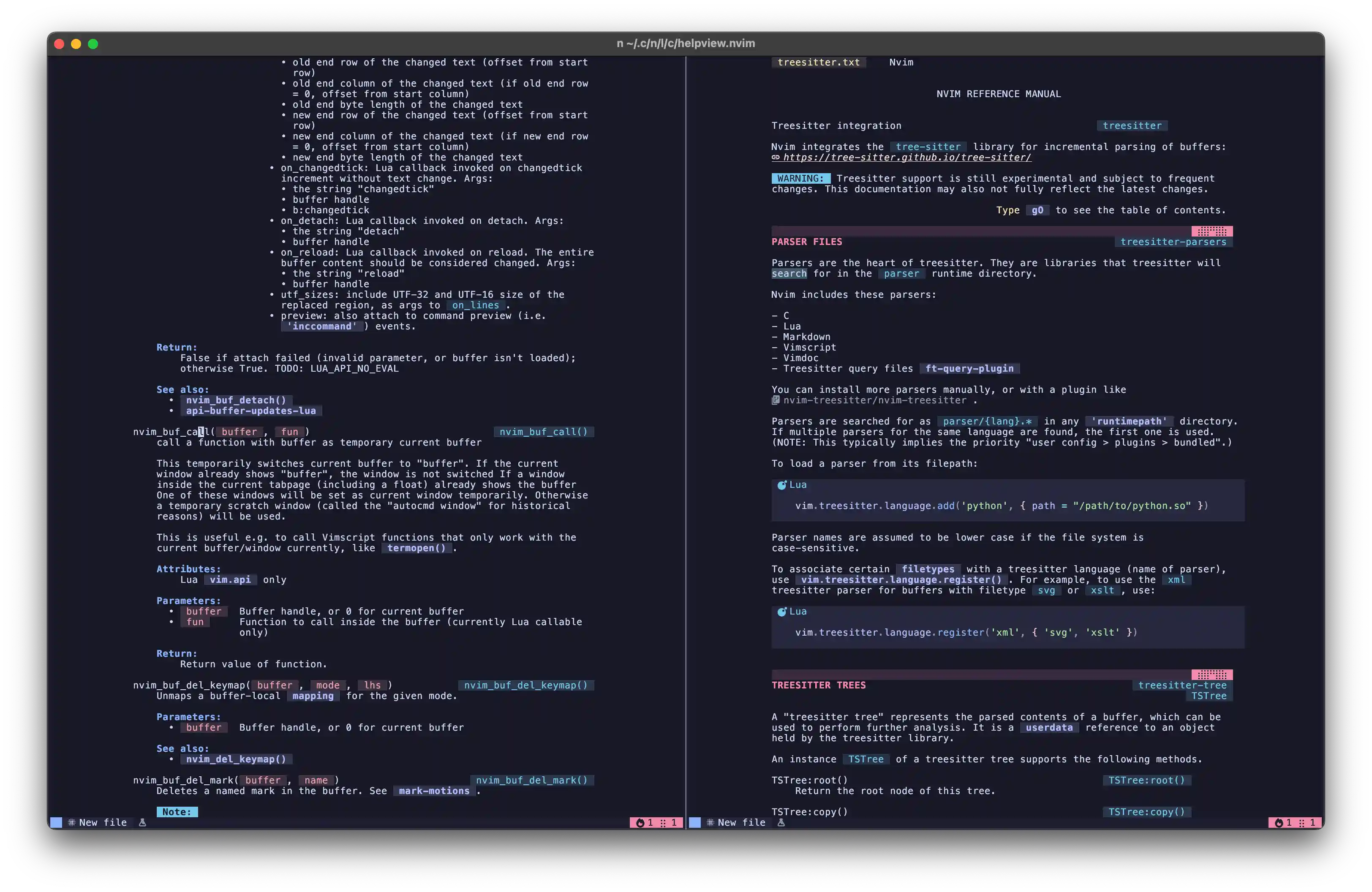Click the treesitter.txt file label
Screen dimensions: 1372x892
pos(818,62)
